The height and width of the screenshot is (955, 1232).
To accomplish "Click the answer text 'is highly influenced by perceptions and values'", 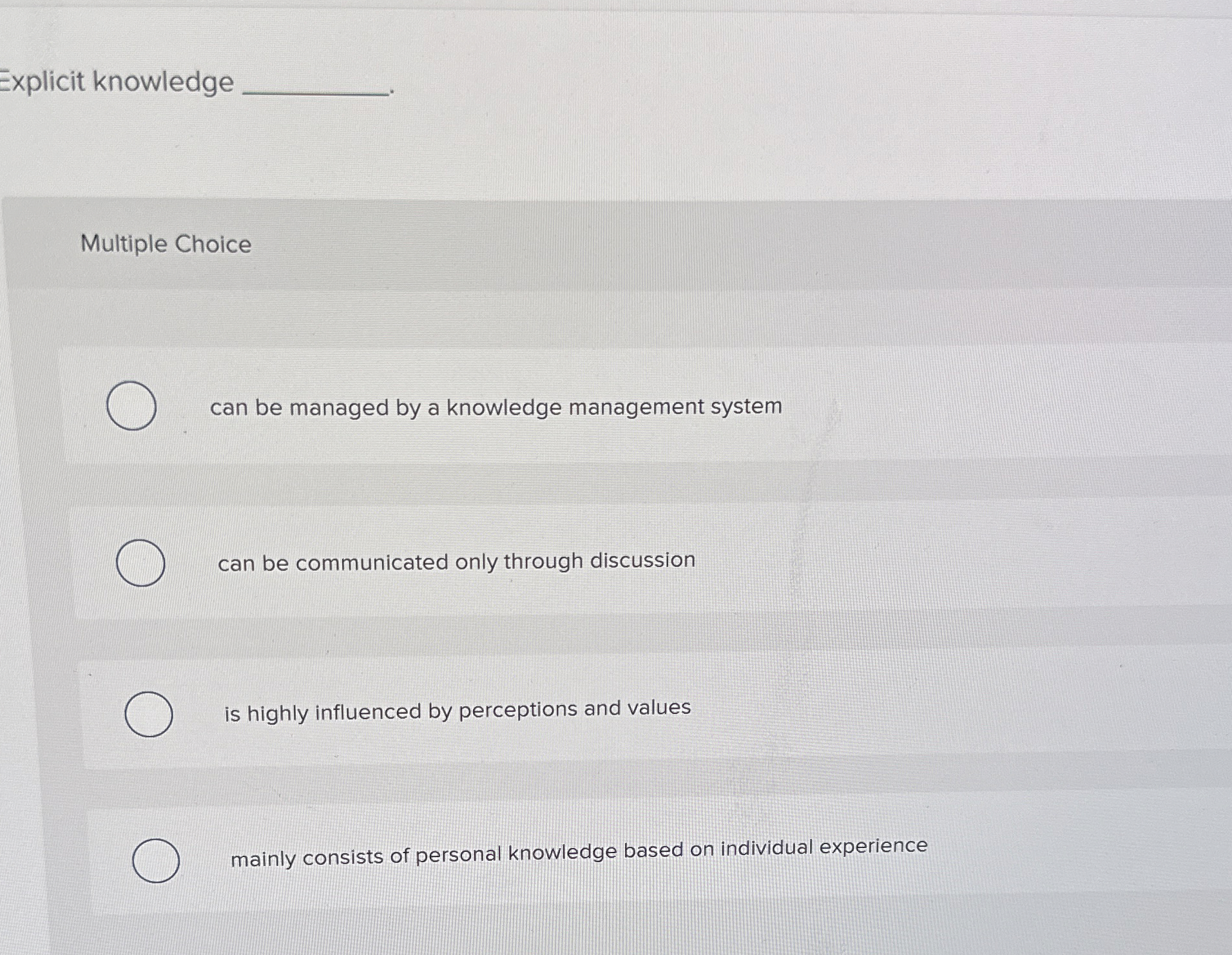I will click(457, 709).
